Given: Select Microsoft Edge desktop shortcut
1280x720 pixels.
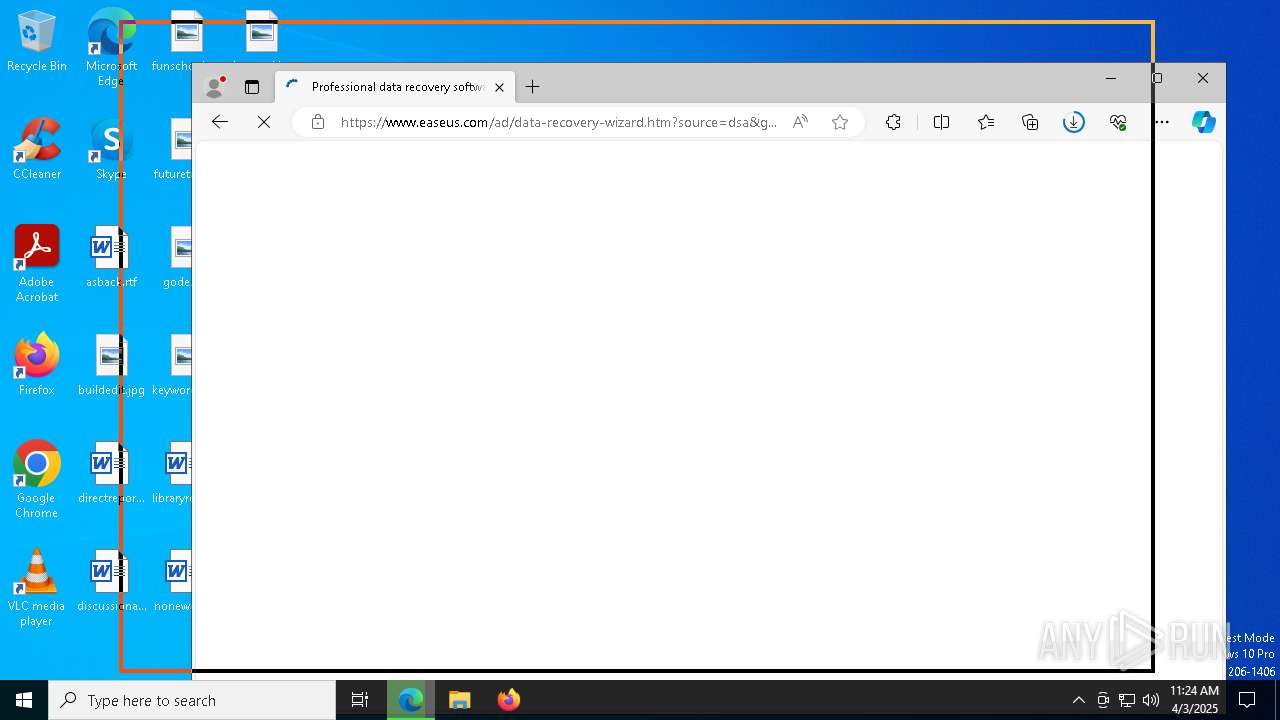Looking at the screenshot, I should pos(111,47).
